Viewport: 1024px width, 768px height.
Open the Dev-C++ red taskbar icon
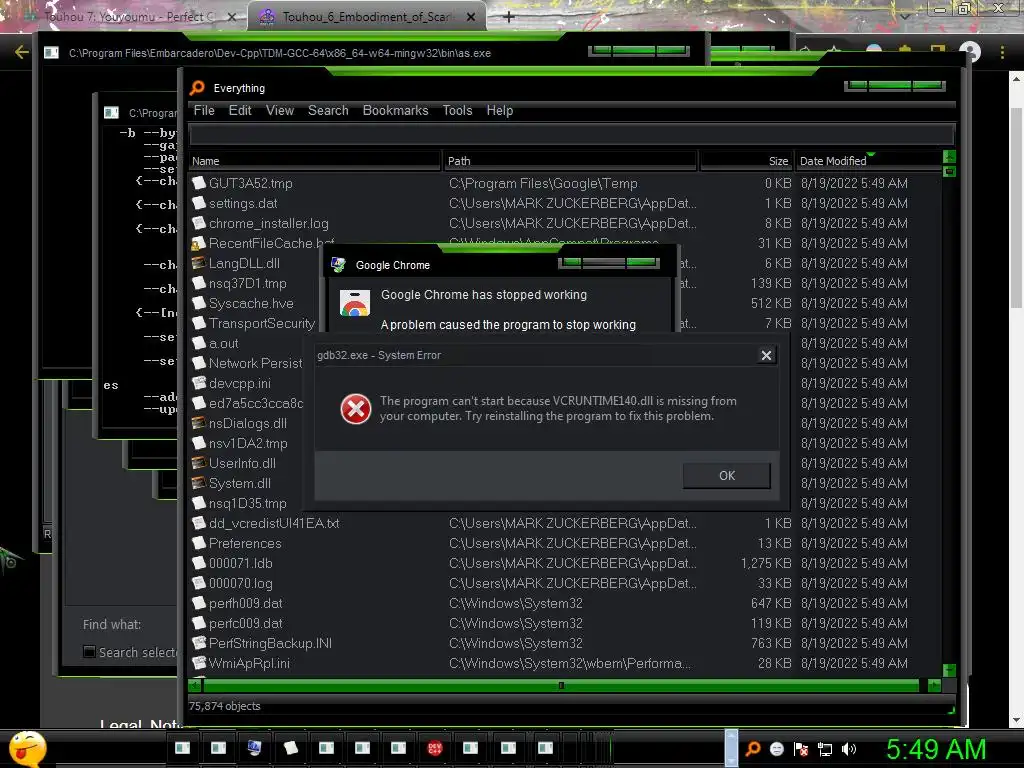pos(434,748)
